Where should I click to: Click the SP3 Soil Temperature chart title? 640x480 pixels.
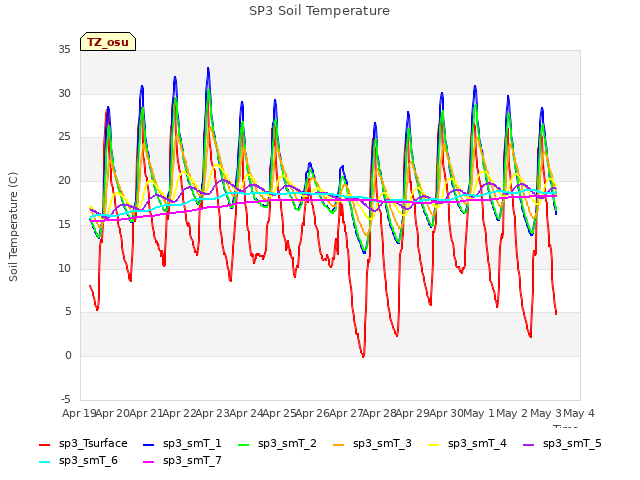(320, 11)
